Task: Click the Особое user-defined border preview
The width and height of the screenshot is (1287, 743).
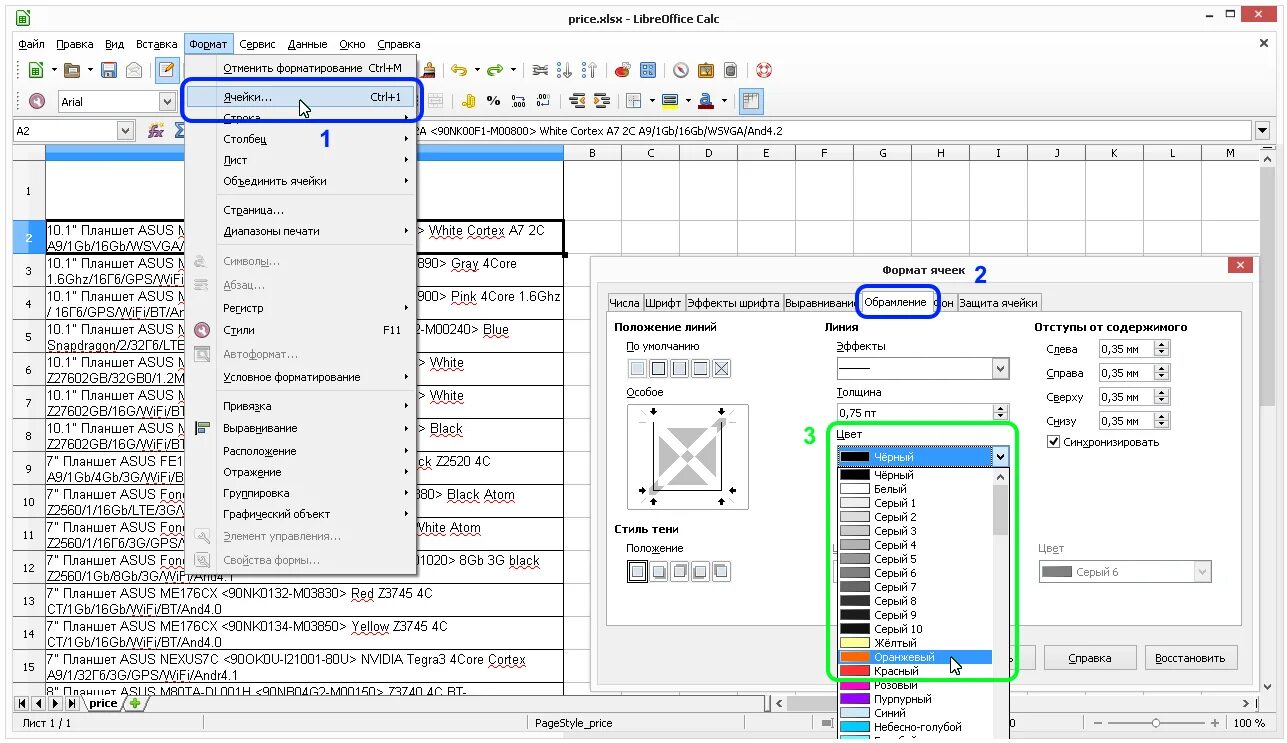Action: coord(686,455)
